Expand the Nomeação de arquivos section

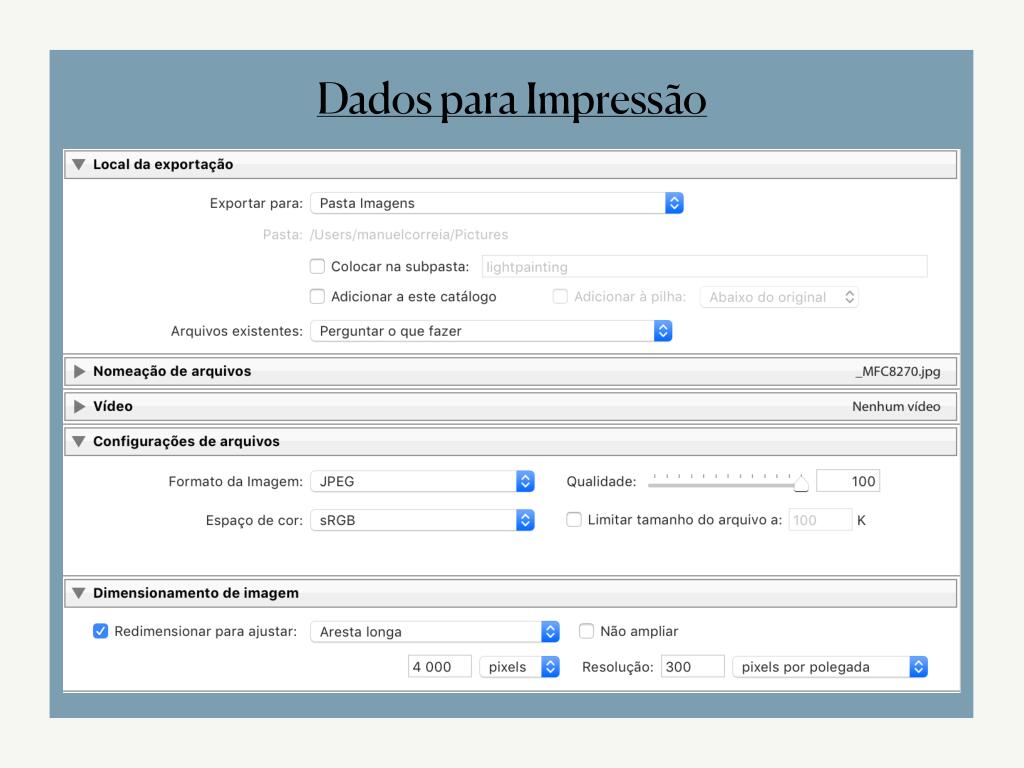[79, 371]
